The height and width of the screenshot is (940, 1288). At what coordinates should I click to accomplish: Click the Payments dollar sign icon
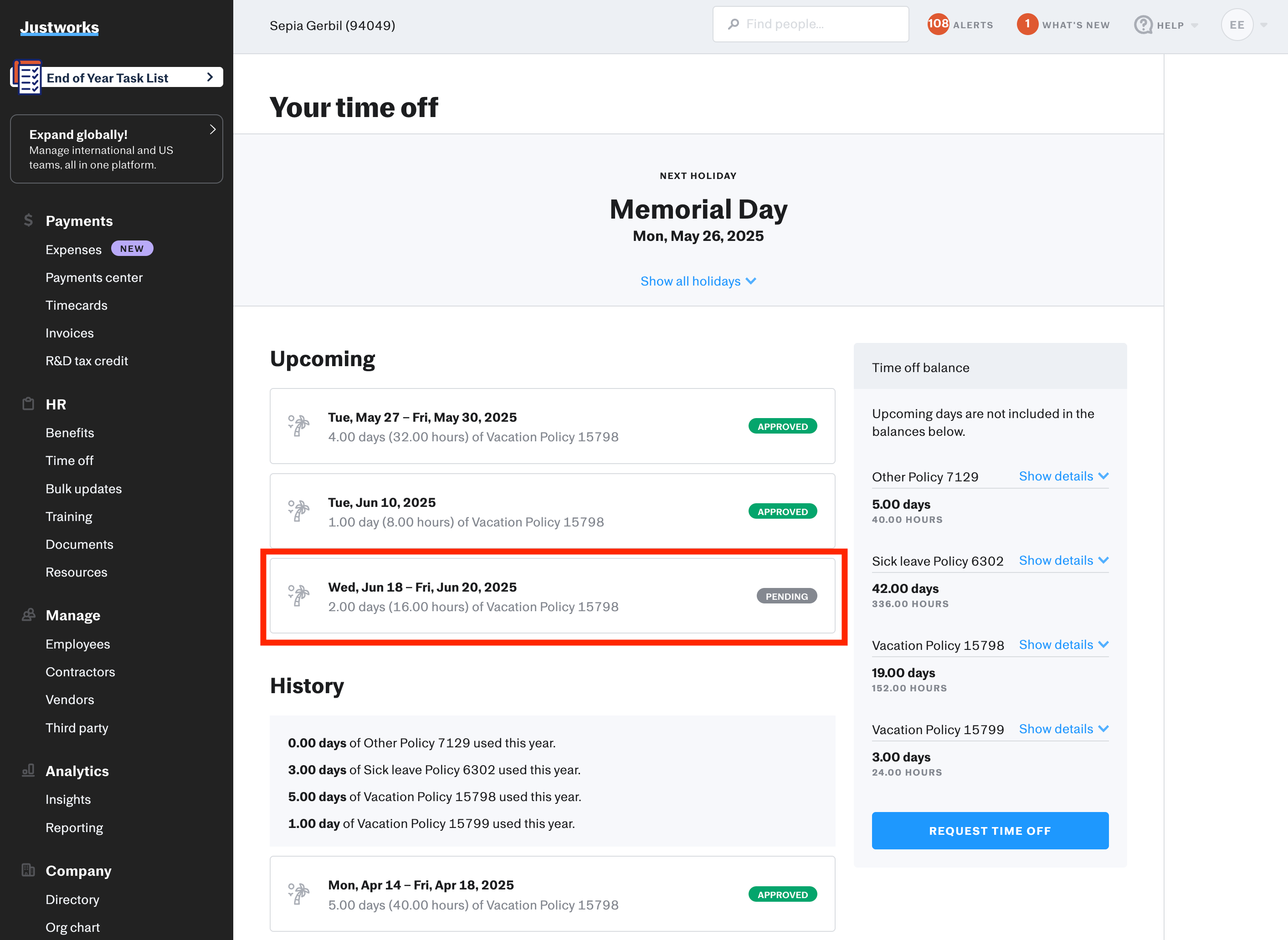click(x=28, y=220)
